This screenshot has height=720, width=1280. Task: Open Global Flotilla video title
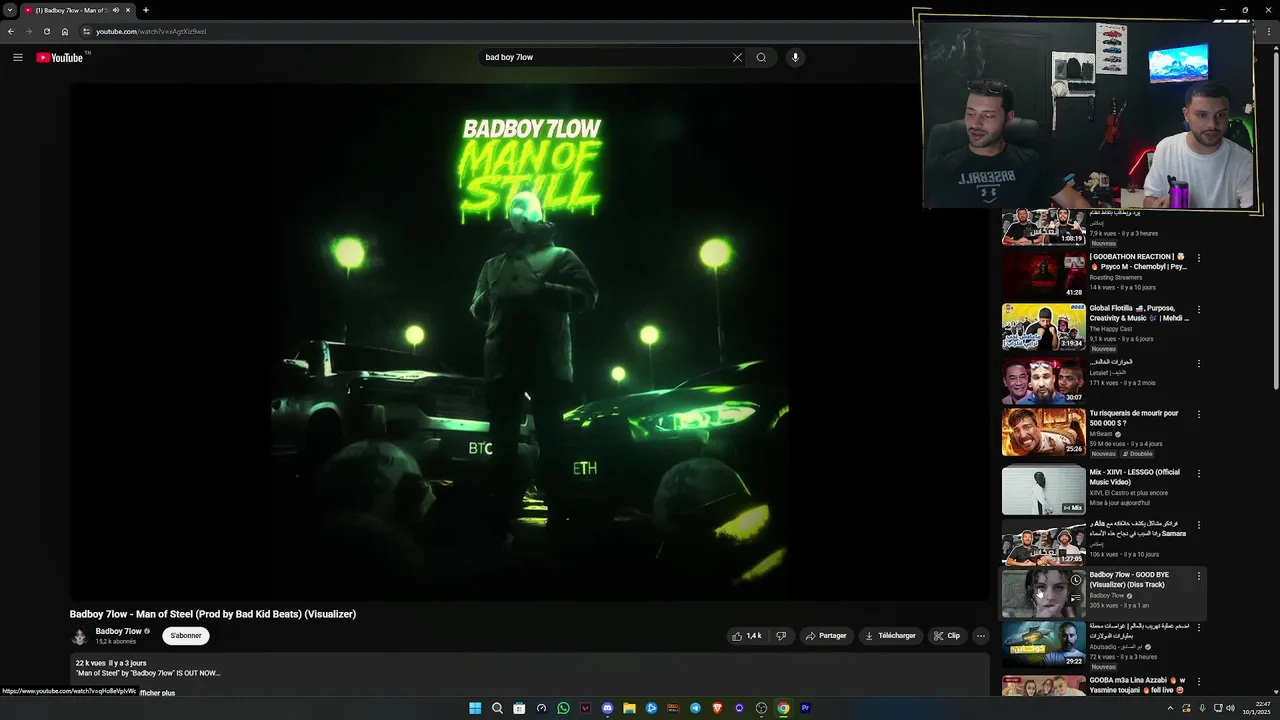click(x=1139, y=313)
